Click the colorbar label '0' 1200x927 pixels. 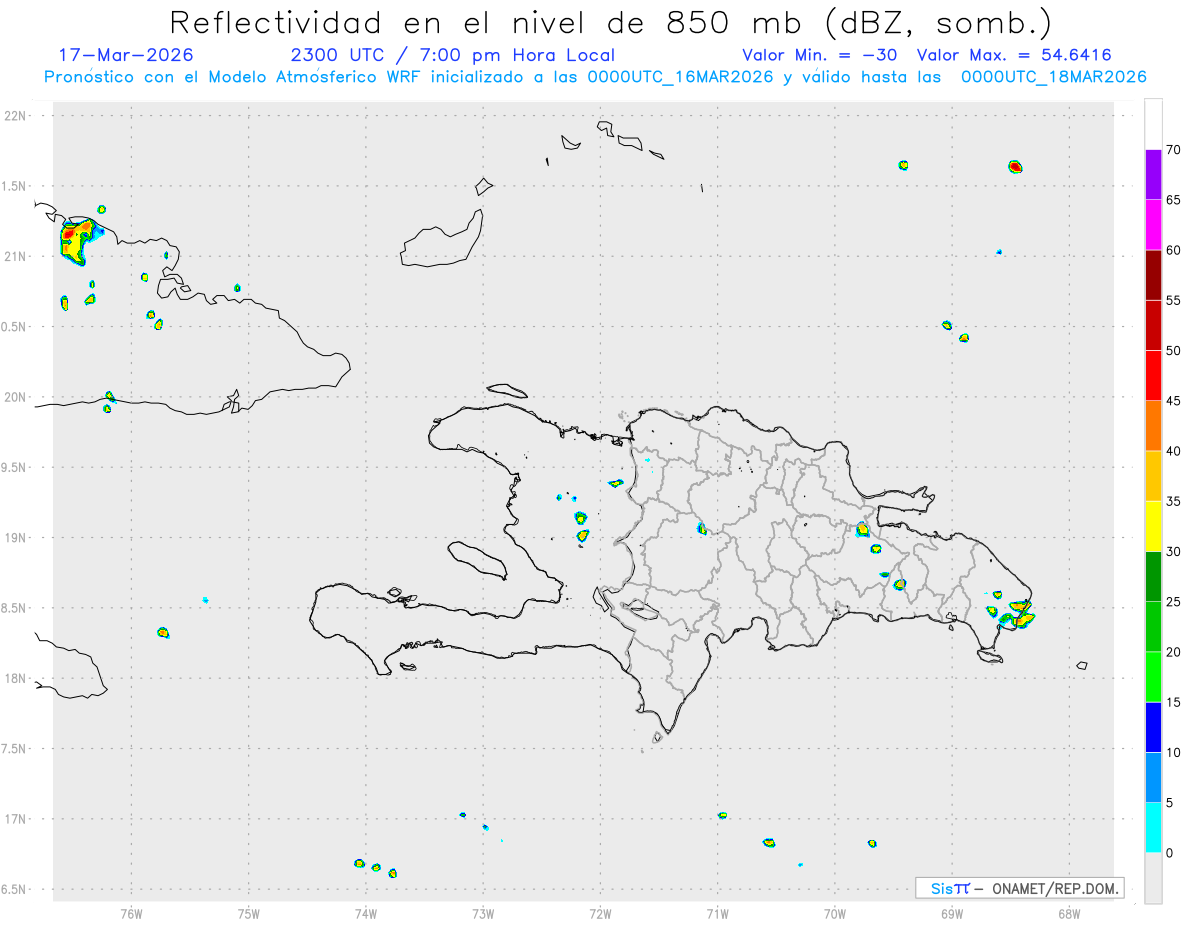click(1170, 853)
